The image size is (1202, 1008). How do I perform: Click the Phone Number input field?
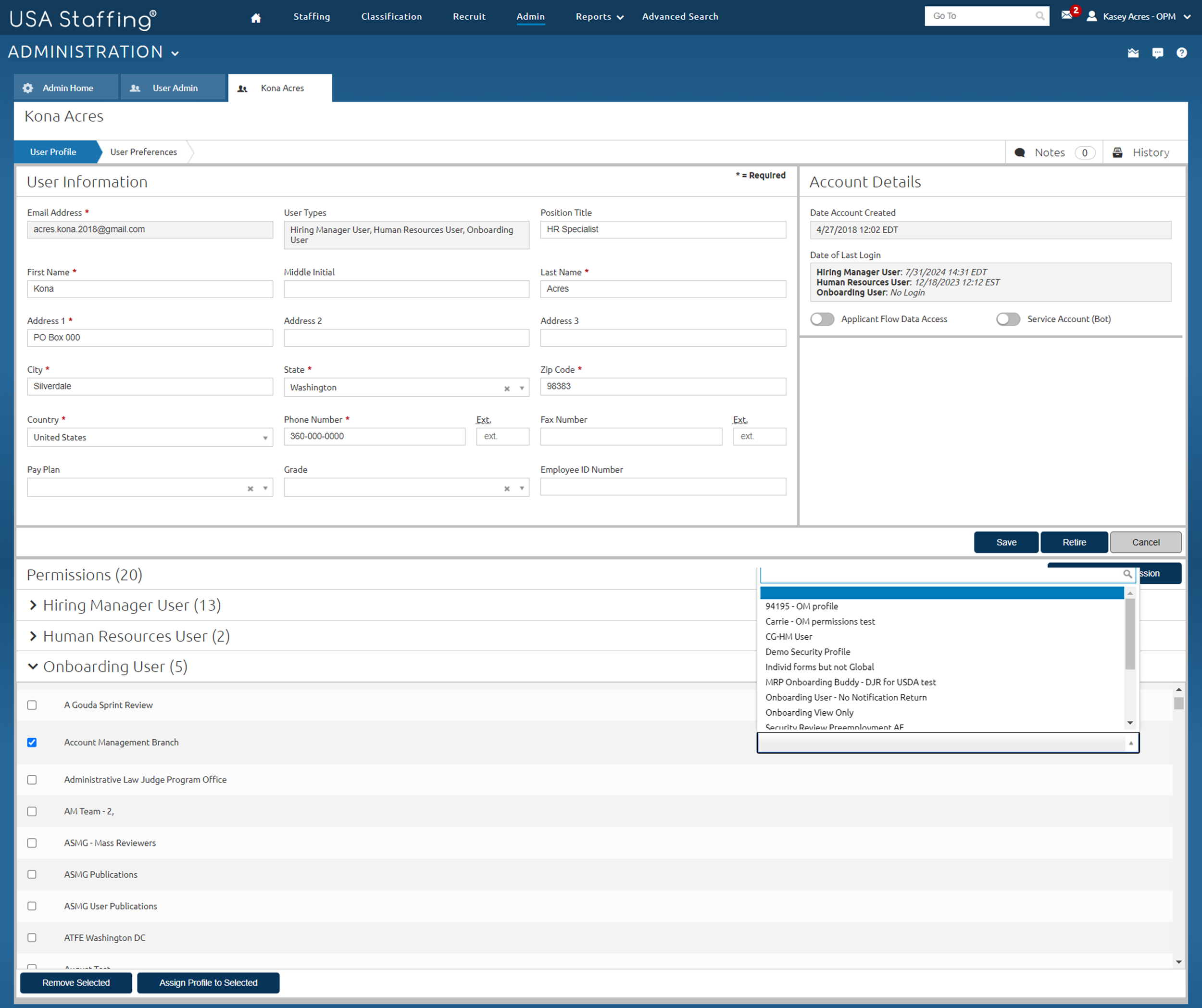click(x=375, y=437)
